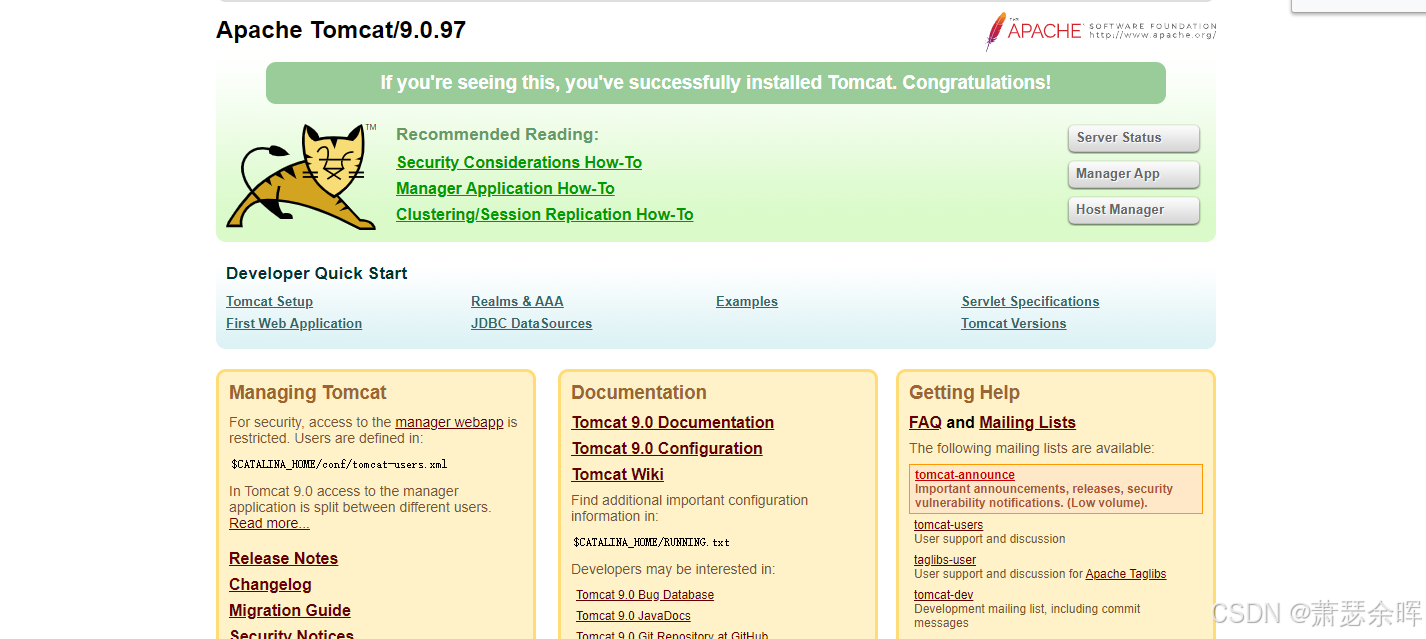Open Mailing Lists link
Viewport: 1426px width, 639px height.
click(x=1027, y=422)
